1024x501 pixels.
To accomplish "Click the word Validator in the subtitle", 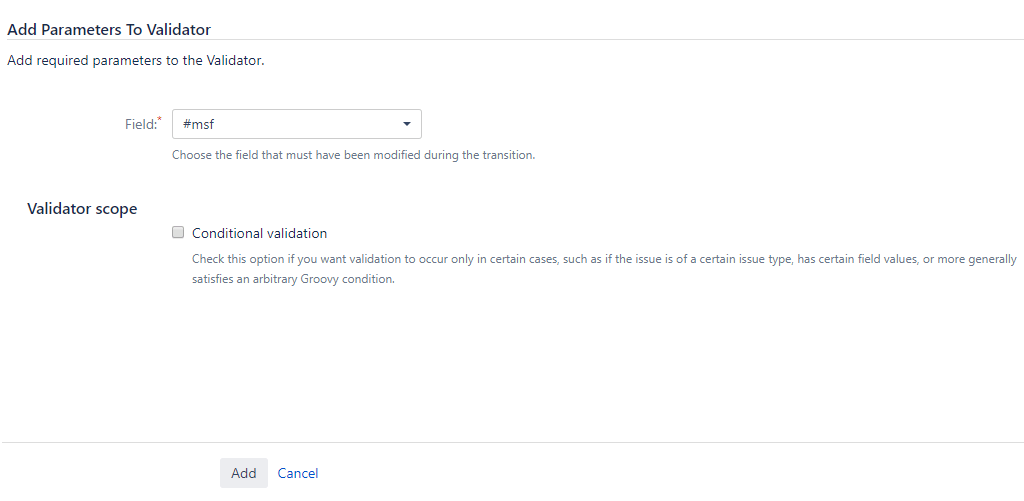I will 234,61.
